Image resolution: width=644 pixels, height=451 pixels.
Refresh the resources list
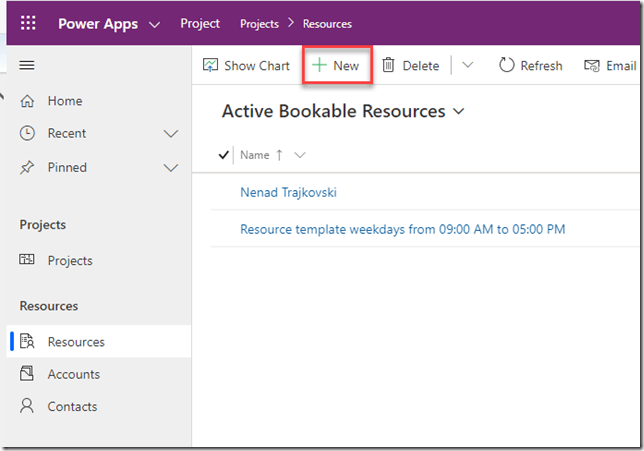click(530, 66)
